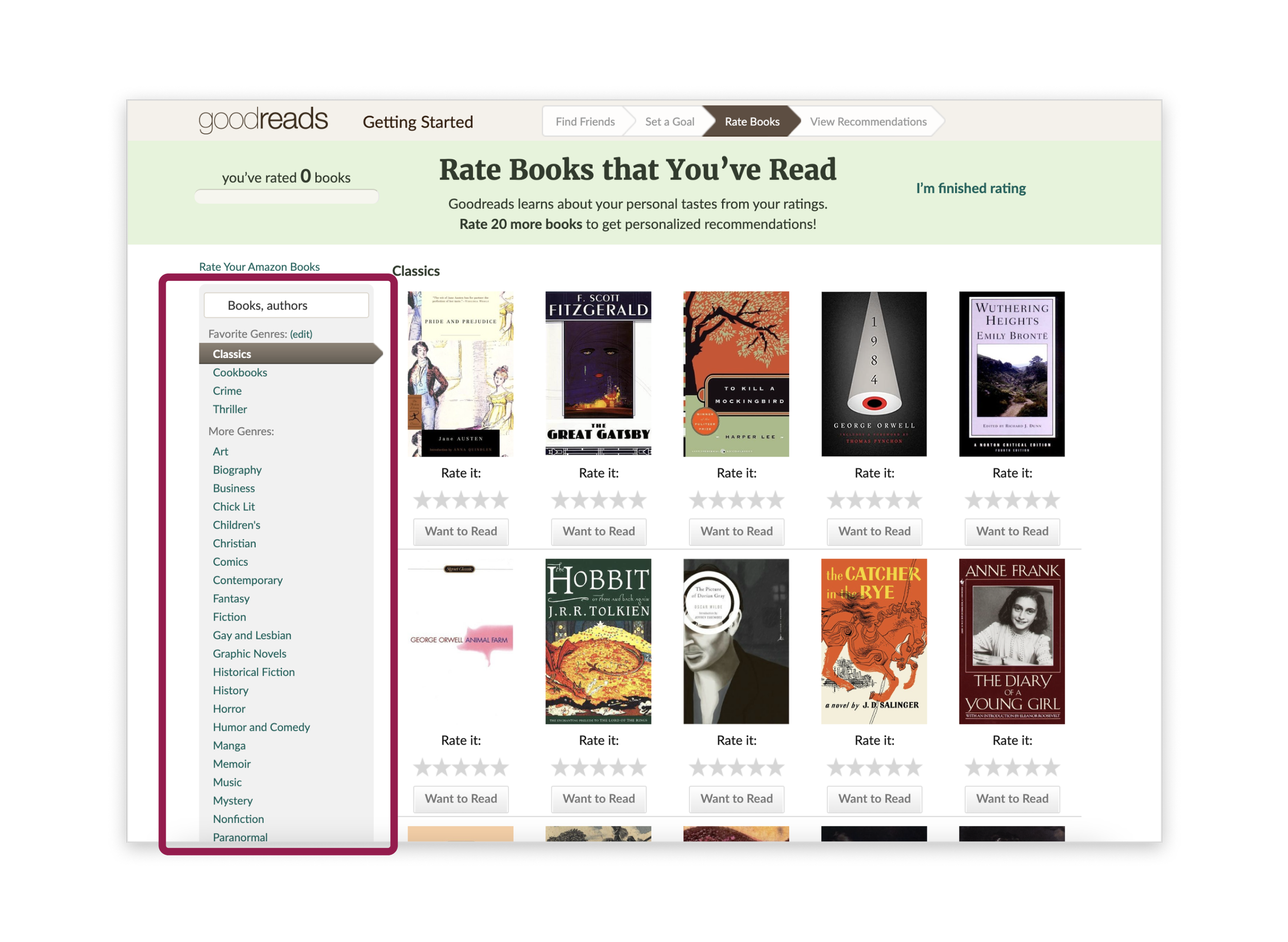
Task: Rate To Kill a Mockingbird three stars
Action: (736, 501)
